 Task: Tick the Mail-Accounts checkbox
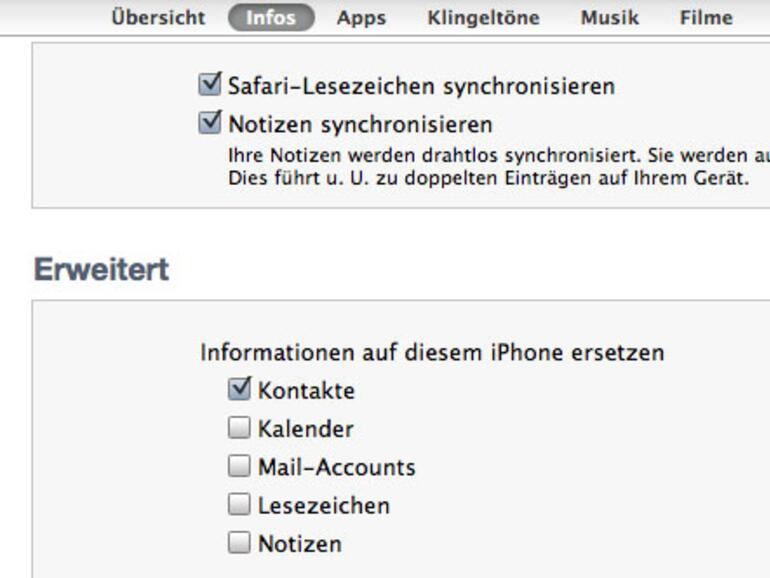[239, 466]
